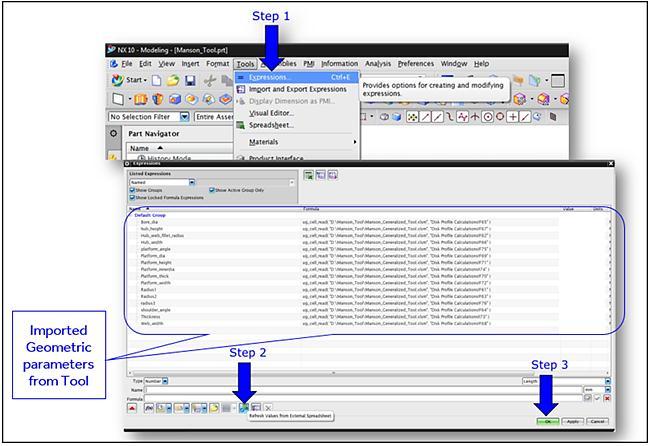Click Refresh Values from External Spreadsheet icon

(244, 408)
